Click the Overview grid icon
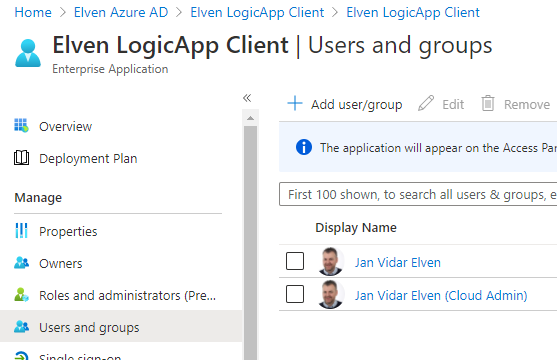 (x=21, y=125)
